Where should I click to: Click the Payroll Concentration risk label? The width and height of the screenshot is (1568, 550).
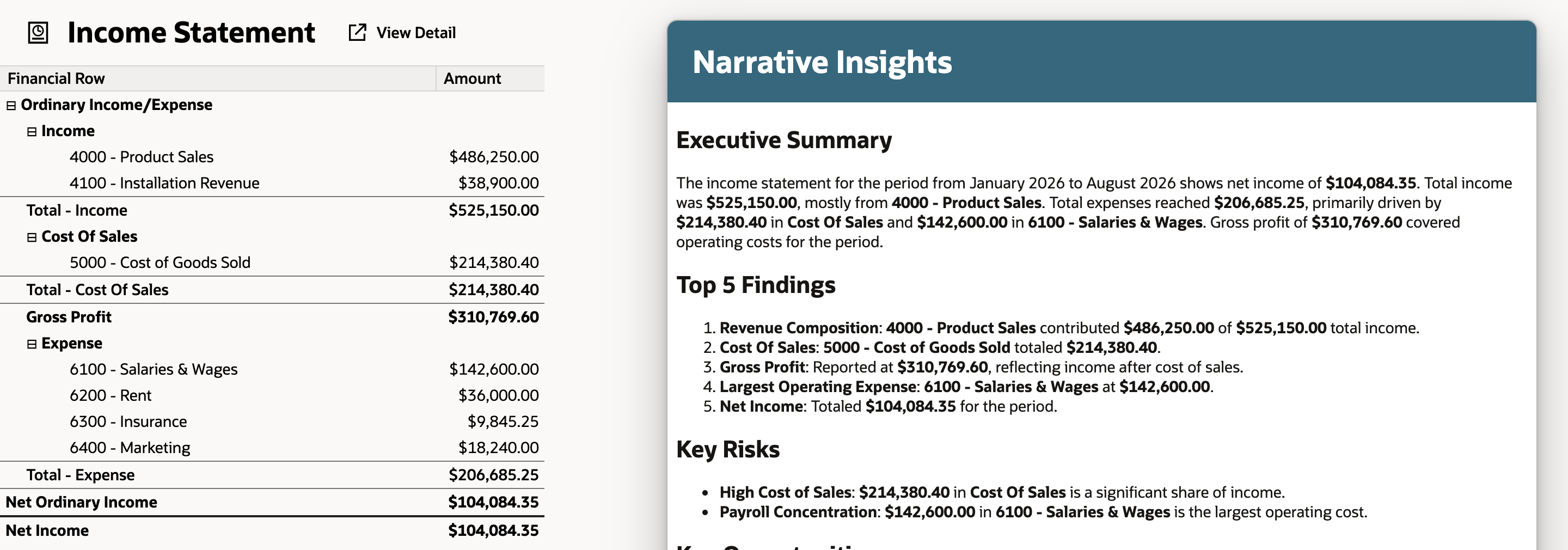click(x=798, y=512)
